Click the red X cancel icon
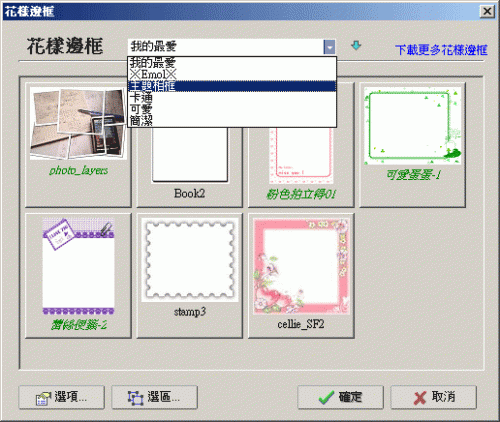Image resolution: width=500 pixels, height=422 pixels. pyautogui.click(x=420, y=398)
